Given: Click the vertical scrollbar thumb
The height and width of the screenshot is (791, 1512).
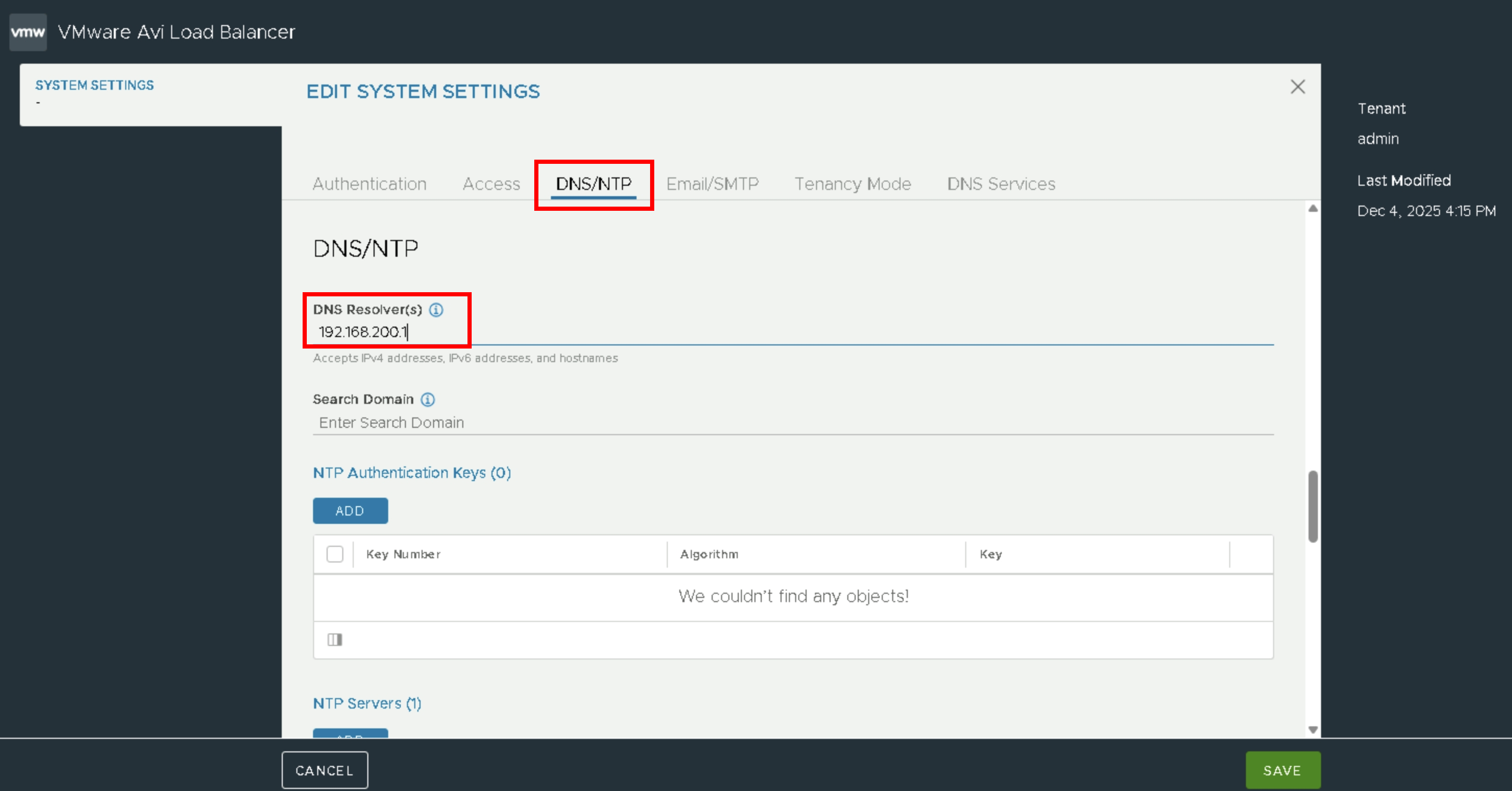Looking at the screenshot, I should pos(1313,507).
